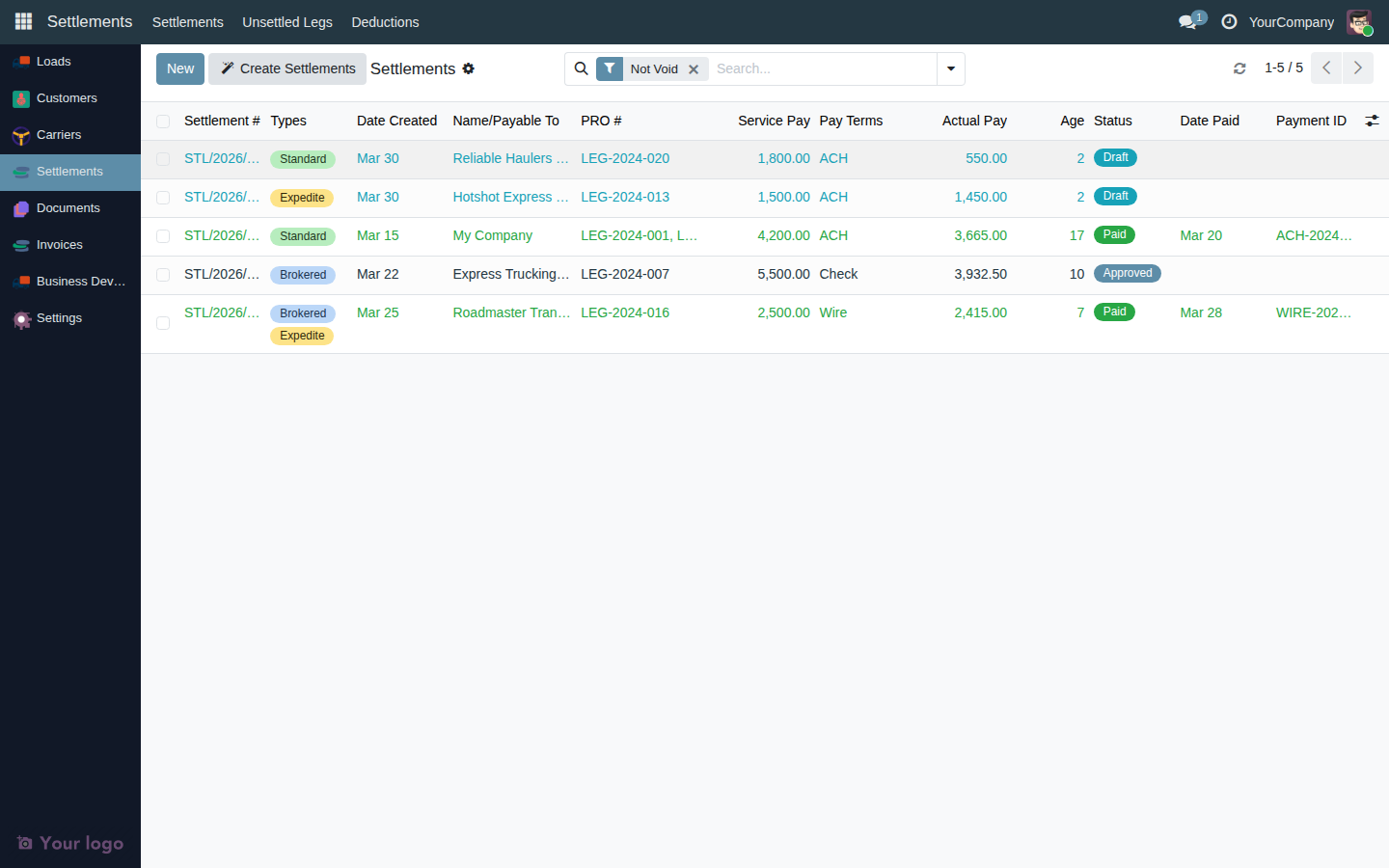Click the Check pay terms cell
Image resolution: width=1389 pixels, height=868 pixels.
[x=838, y=274]
